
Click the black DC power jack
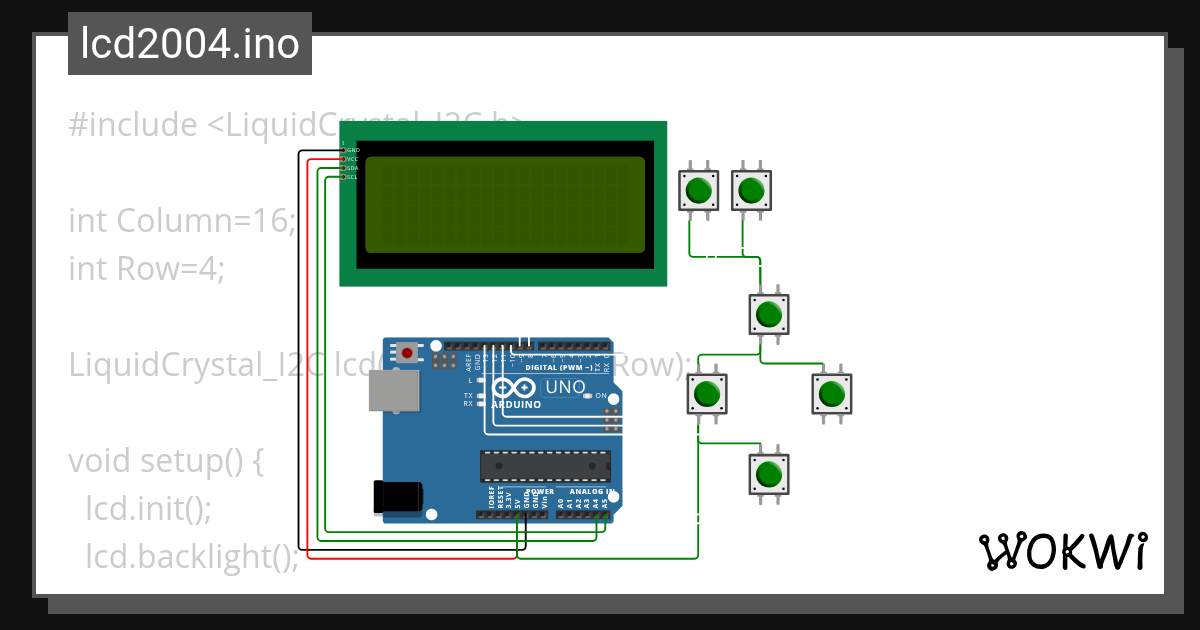point(397,497)
